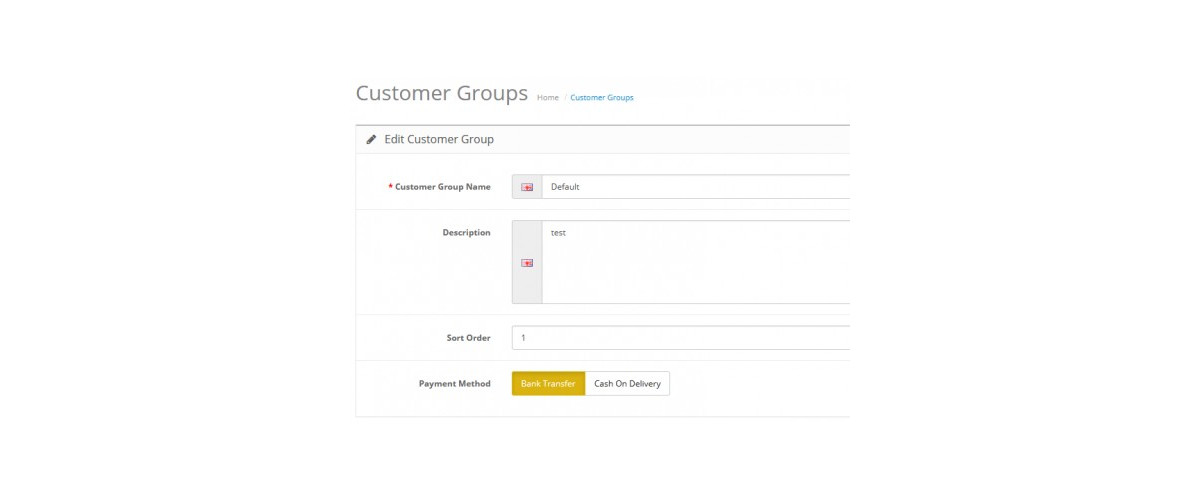
Task: Click inside the Description text area
Action: 696,262
